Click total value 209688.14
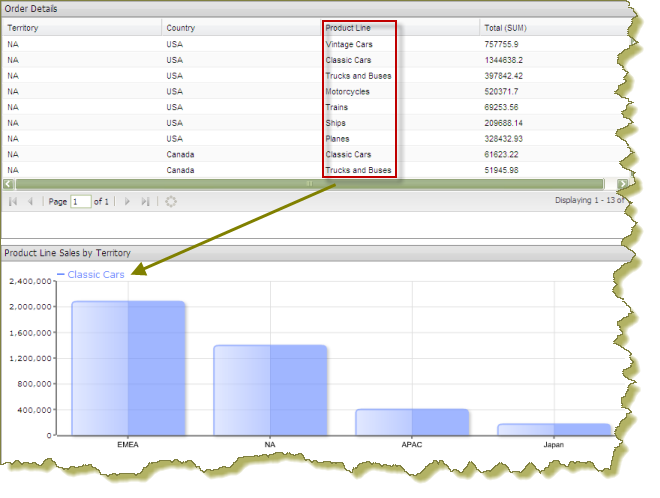660x498 pixels. click(503, 123)
